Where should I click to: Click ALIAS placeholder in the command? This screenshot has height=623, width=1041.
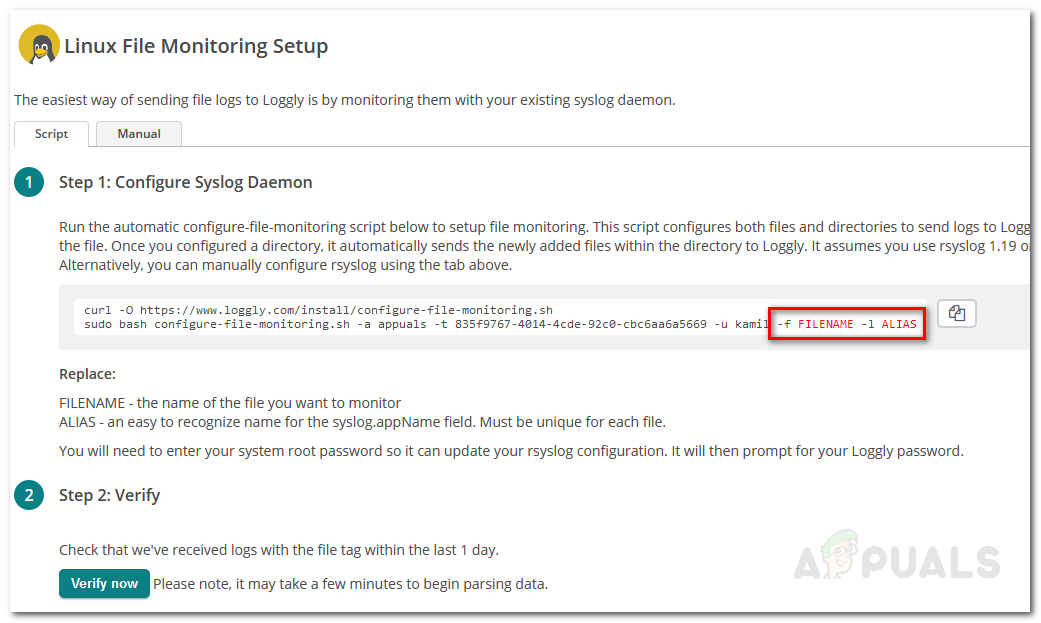point(899,324)
